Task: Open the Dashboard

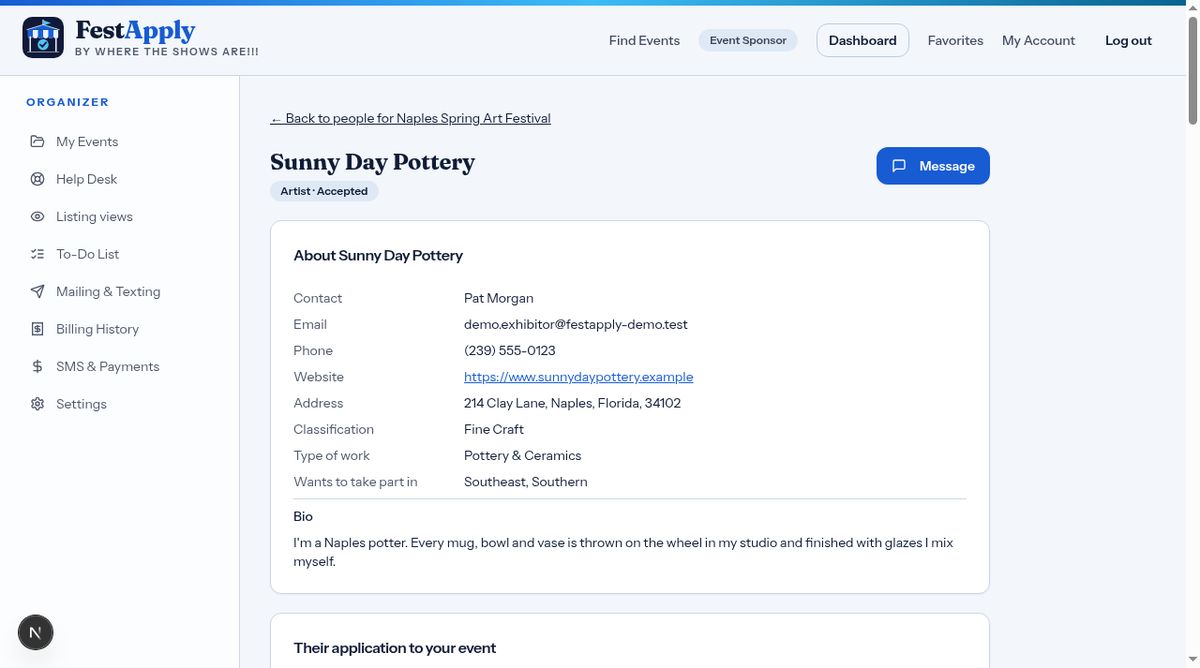Action: 863,40
